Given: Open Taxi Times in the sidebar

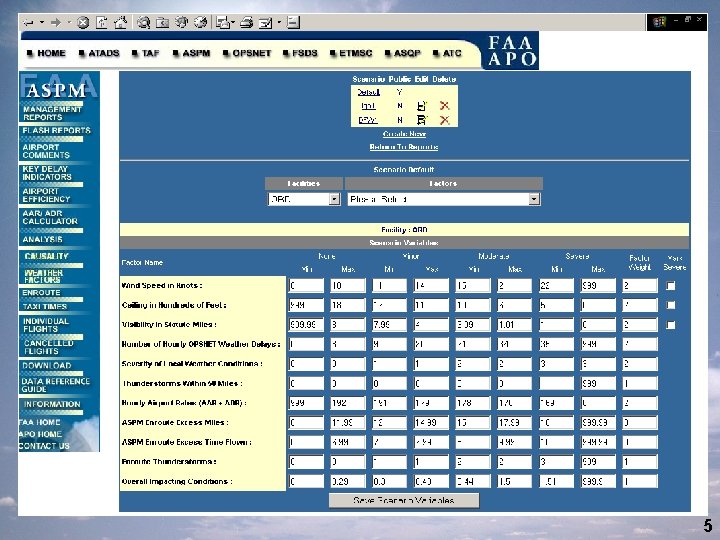Looking at the screenshot, I should coord(45,306).
